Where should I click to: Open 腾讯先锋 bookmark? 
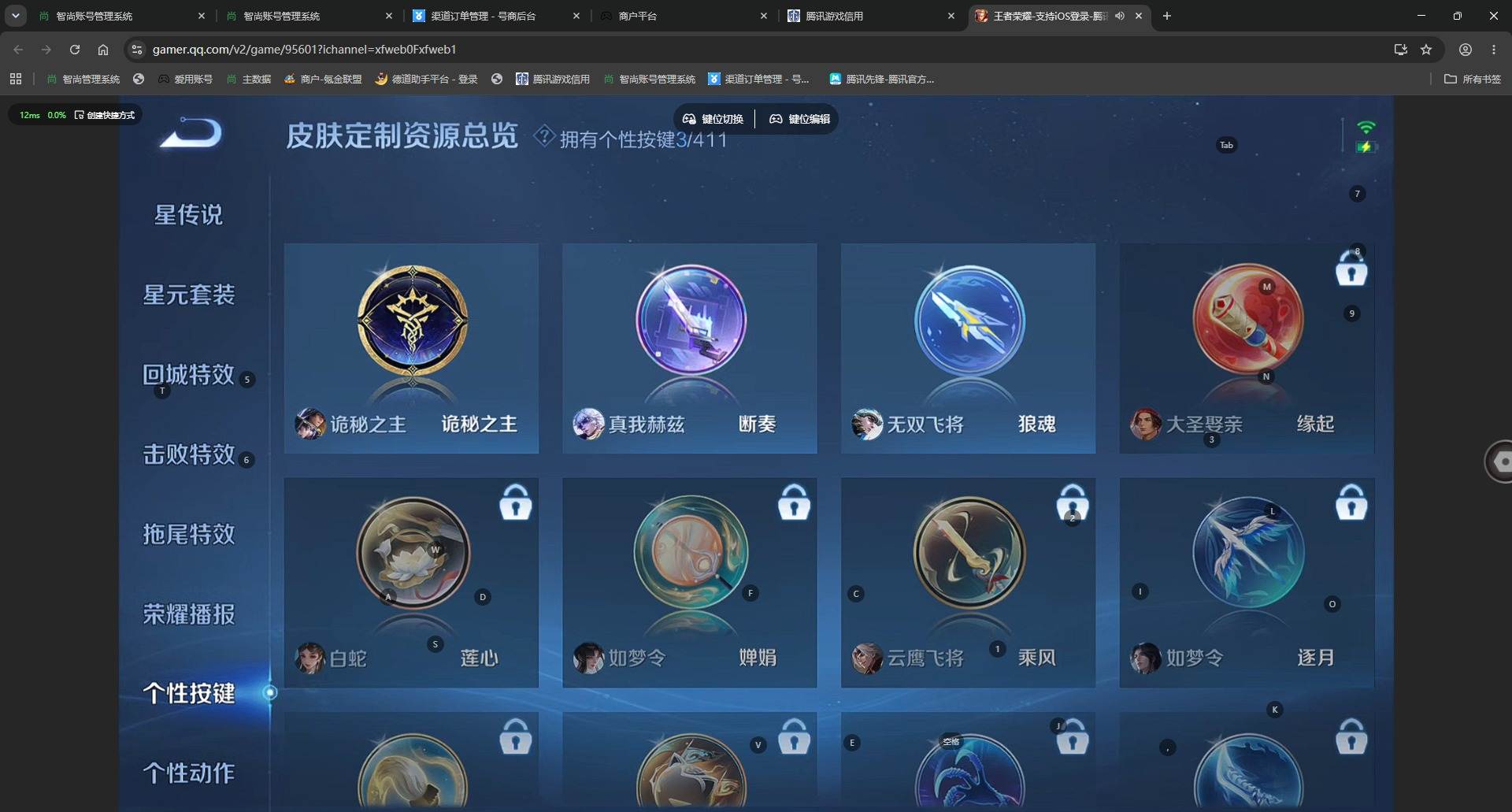click(x=882, y=79)
